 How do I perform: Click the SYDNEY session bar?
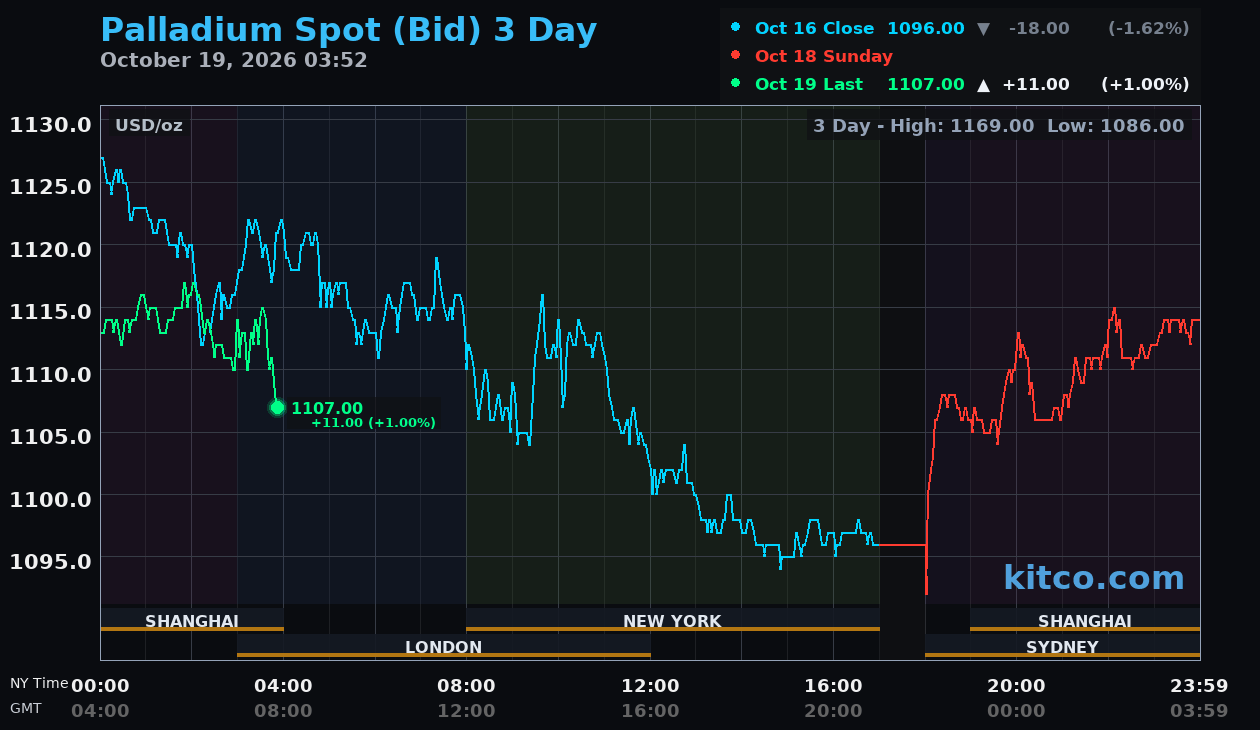click(1062, 647)
